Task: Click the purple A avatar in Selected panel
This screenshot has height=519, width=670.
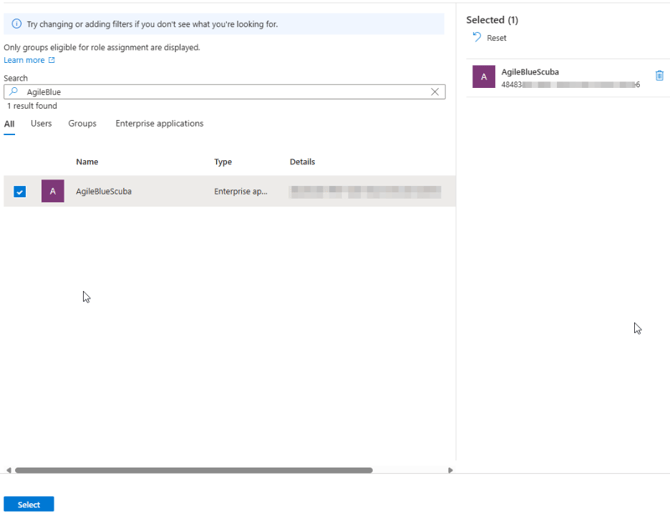Action: (484, 77)
